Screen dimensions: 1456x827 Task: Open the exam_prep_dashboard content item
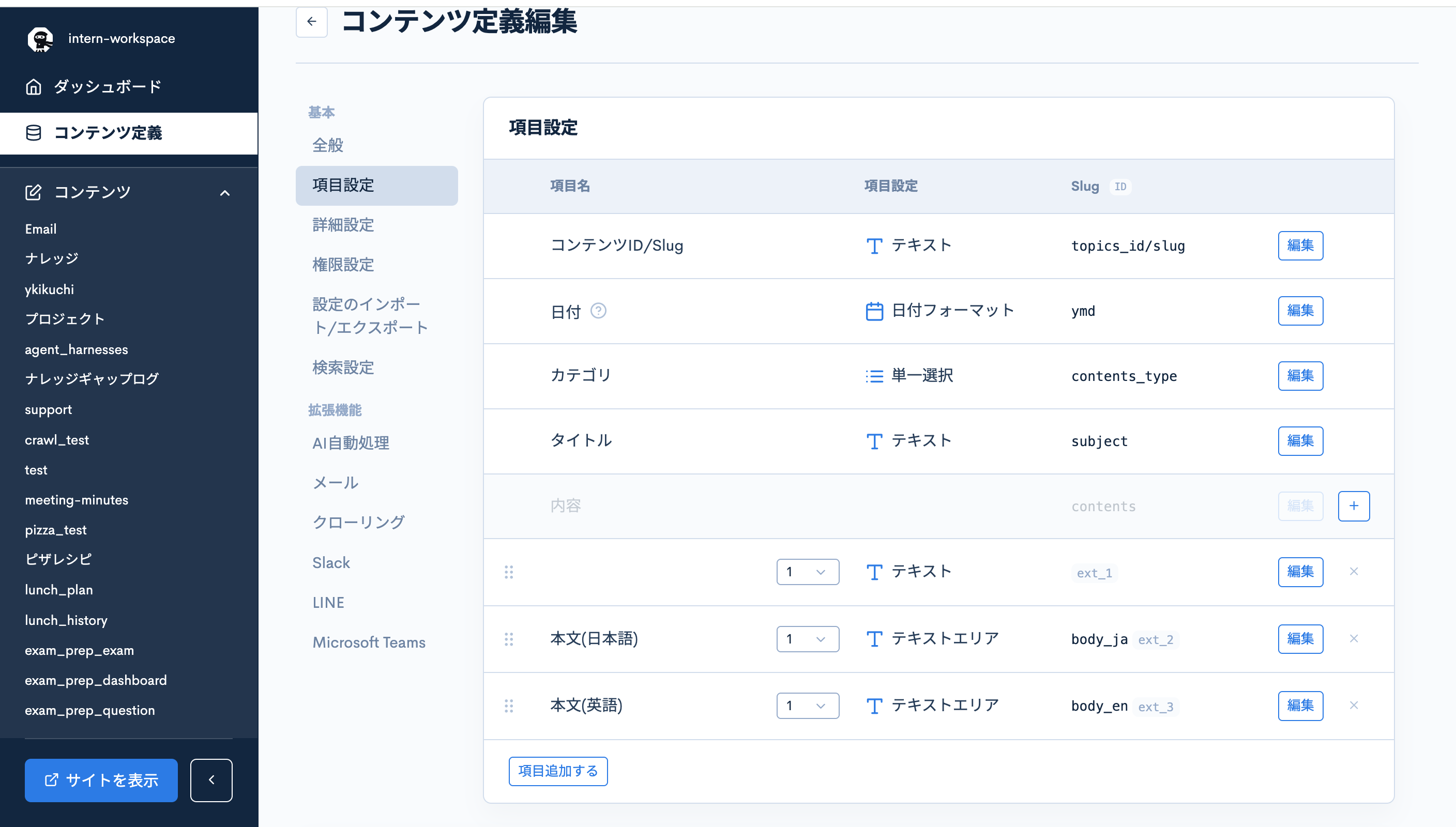click(x=96, y=680)
